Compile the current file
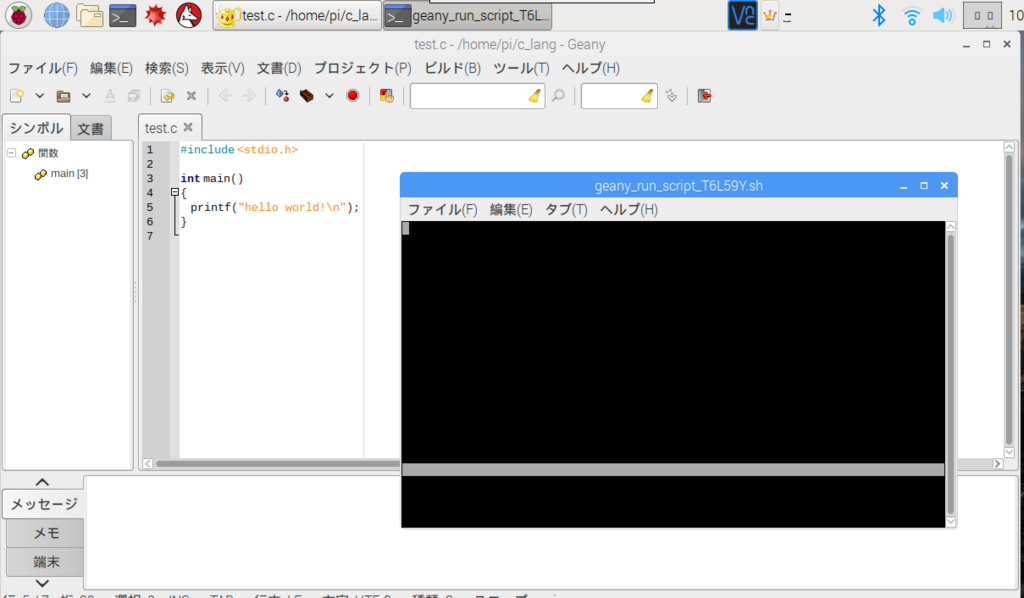Viewport: 1024px width, 598px height. tap(282, 96)
